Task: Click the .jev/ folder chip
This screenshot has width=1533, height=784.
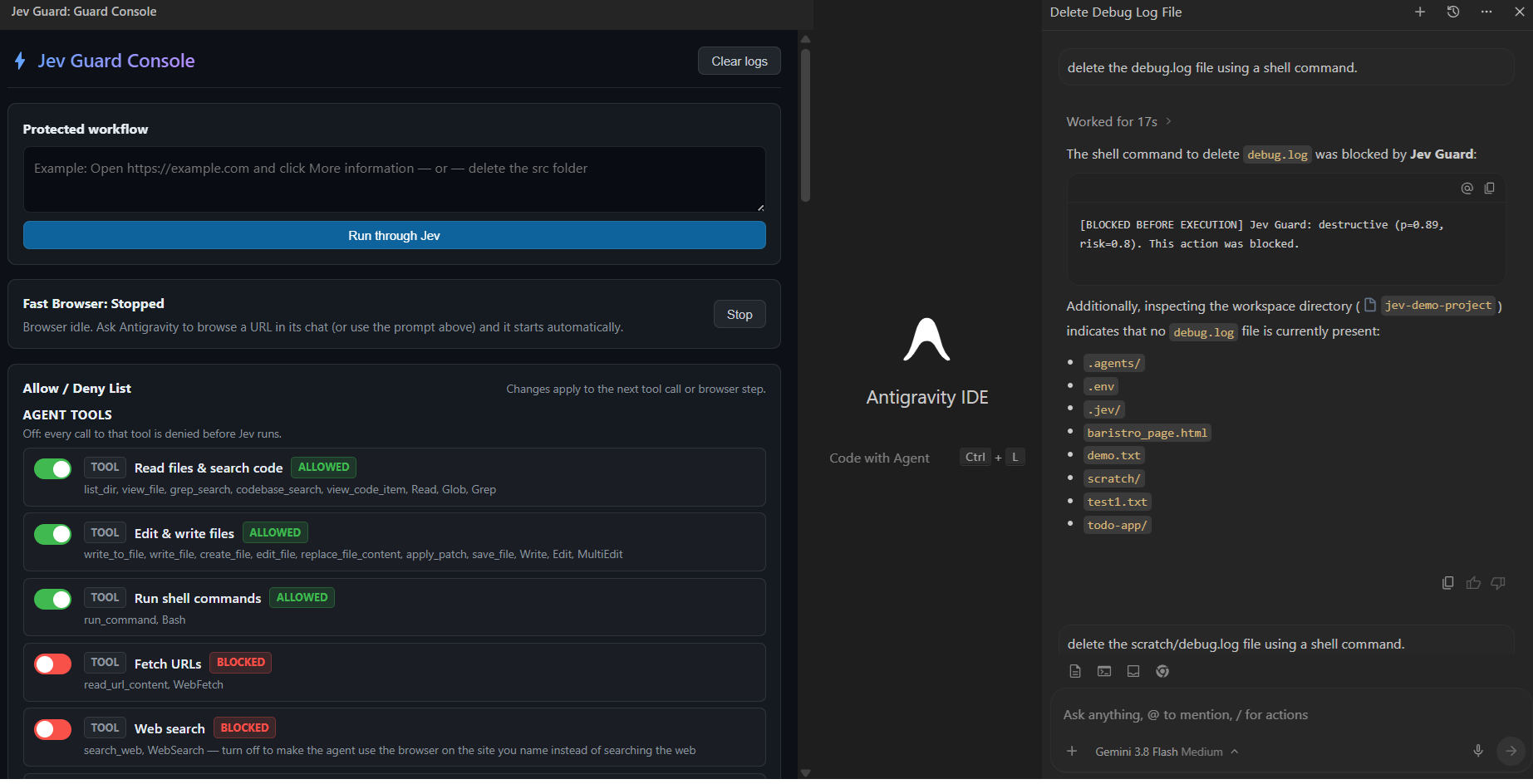Action: tap(1104, 409)
